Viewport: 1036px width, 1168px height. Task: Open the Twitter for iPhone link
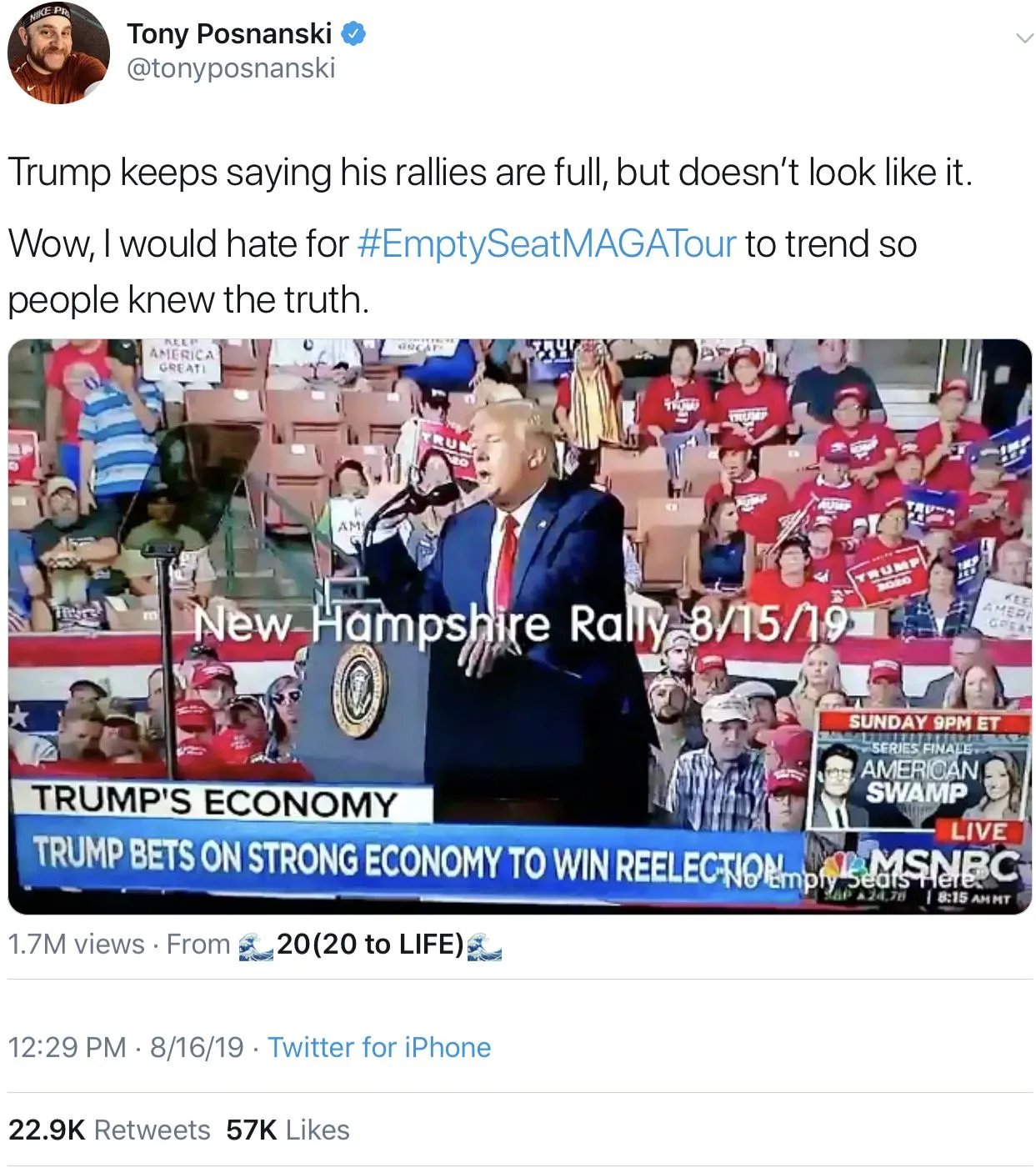coord(379,1048)
